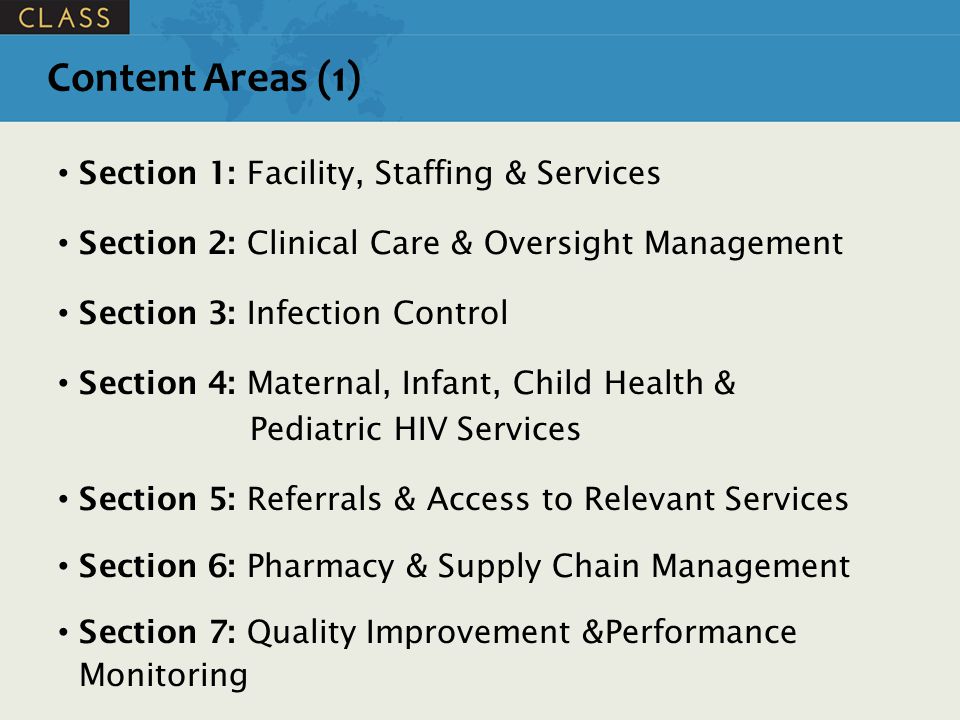Select the Section 7 bold label
Image resolution: width=960 pixels, height=720 pixels.
pos(157,631)
